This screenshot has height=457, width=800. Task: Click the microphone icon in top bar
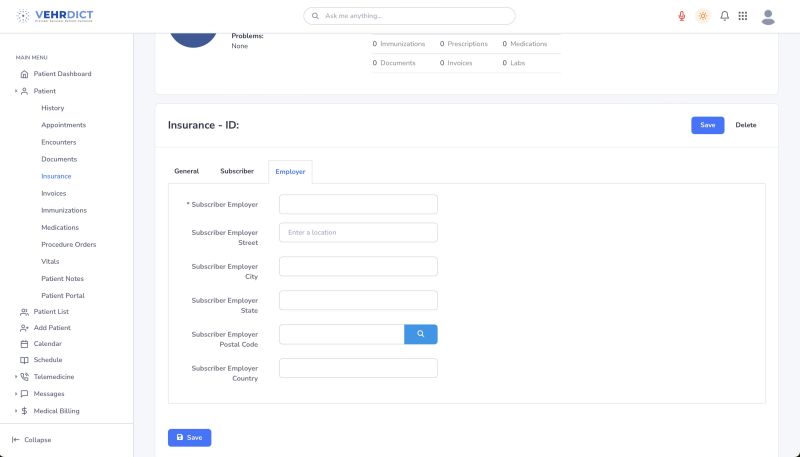682,16
